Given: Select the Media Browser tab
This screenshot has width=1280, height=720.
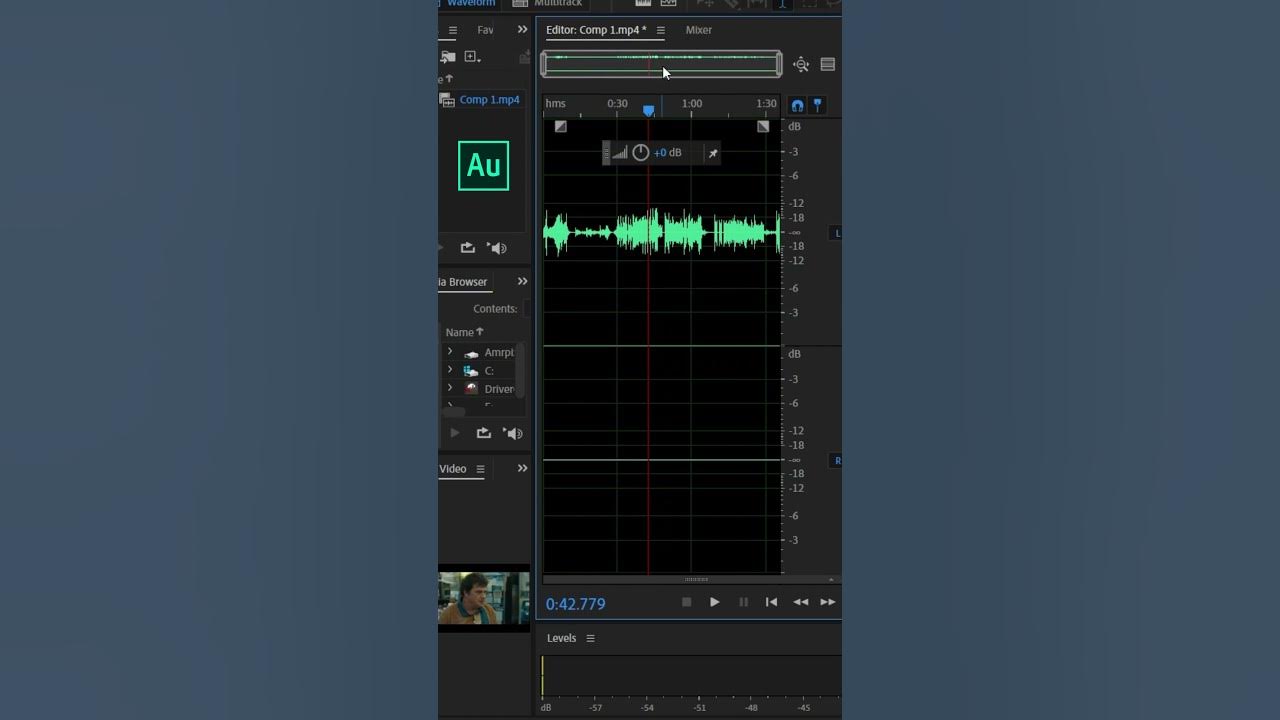Looking at the screenshot, I should pos(464,282).
